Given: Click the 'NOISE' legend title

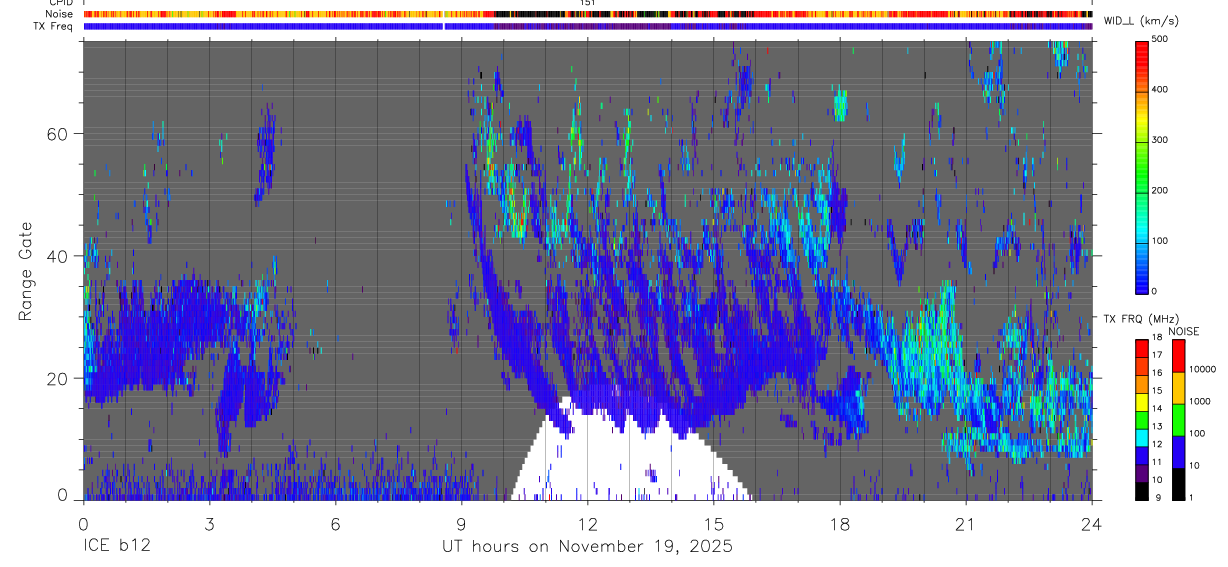Looking at the screenshot, I should [1184, 331].
